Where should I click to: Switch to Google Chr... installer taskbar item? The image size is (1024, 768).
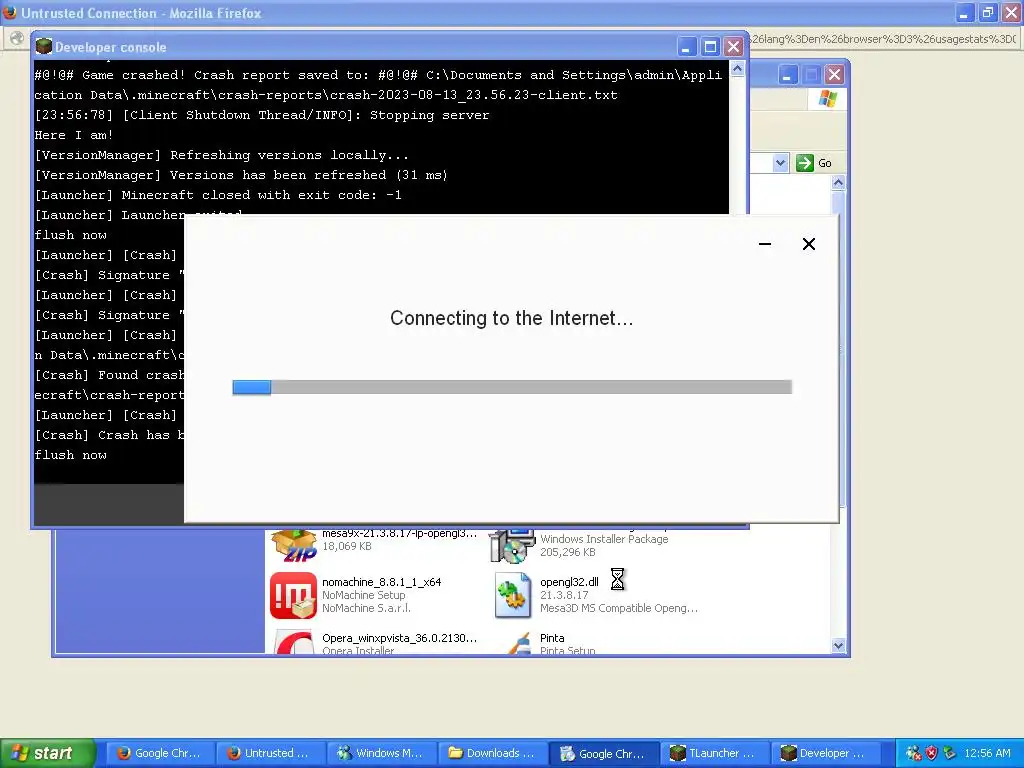(x=604, y=753)
